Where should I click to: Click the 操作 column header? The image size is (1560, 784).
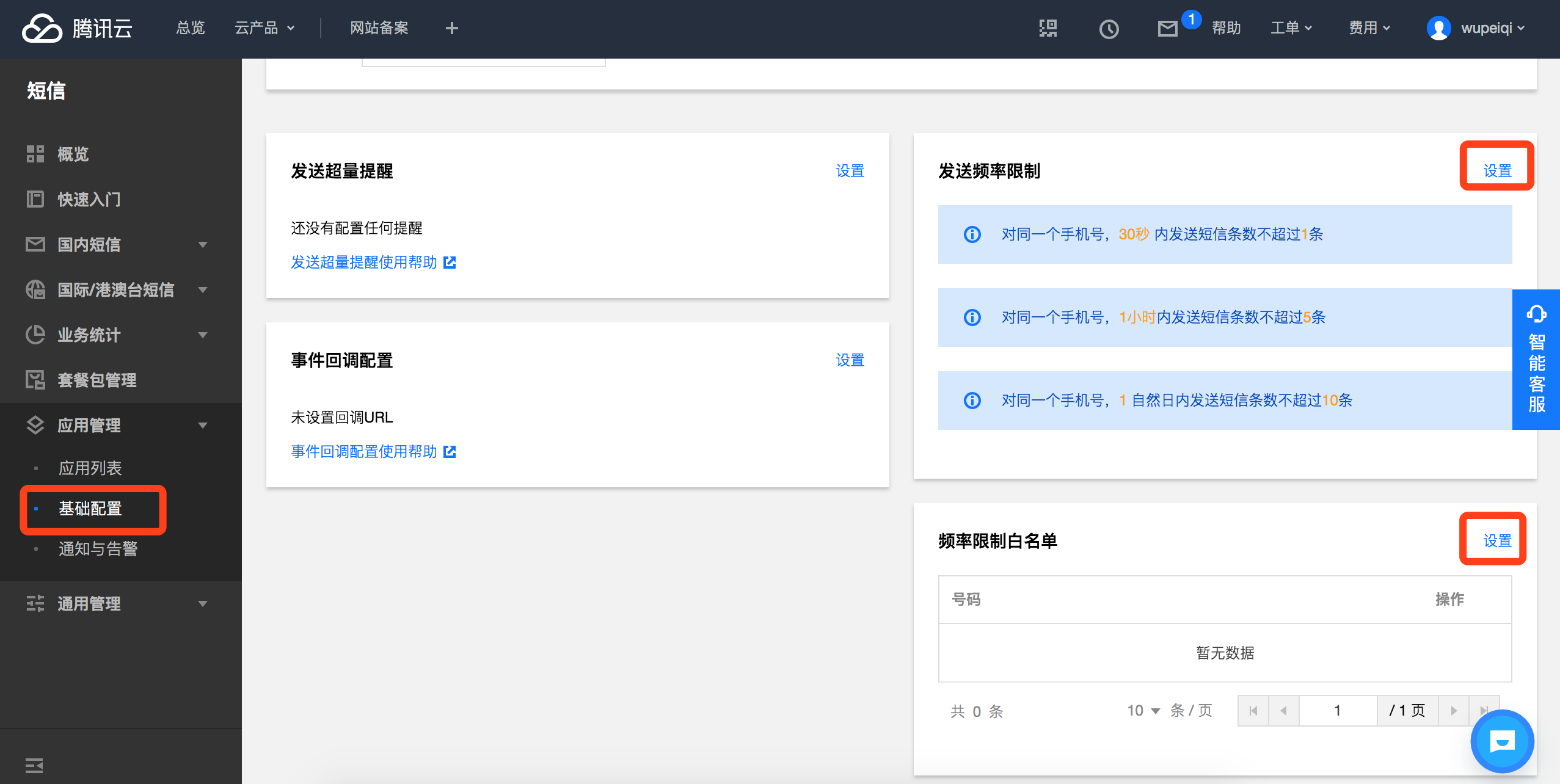1450,600
